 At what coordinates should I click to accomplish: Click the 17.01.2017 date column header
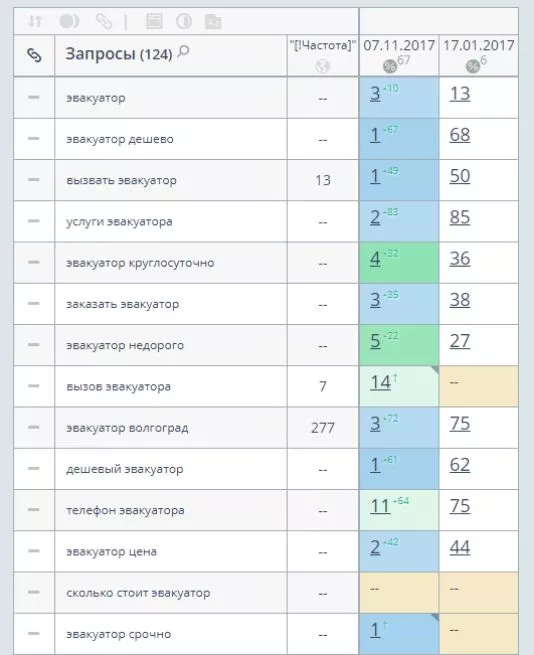(479, 45)
